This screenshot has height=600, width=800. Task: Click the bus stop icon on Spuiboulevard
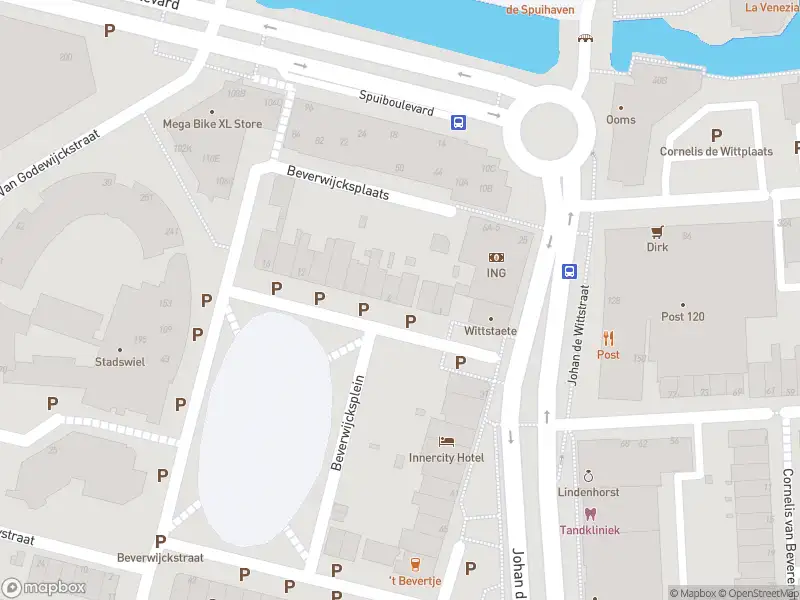[x=458, y=122]
